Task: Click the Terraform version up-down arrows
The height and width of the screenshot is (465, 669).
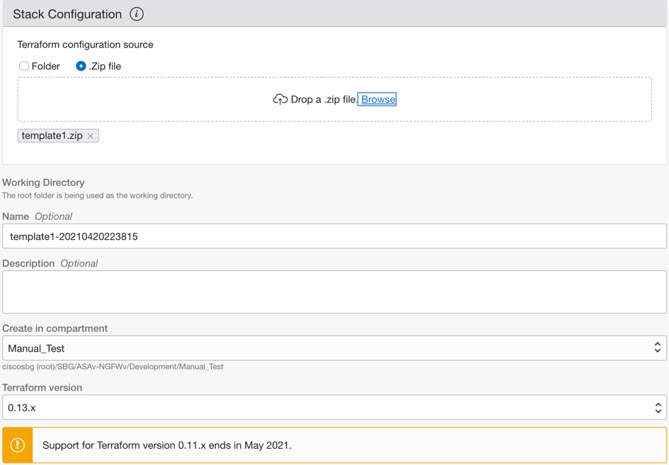Action: [x=657, y=407]
